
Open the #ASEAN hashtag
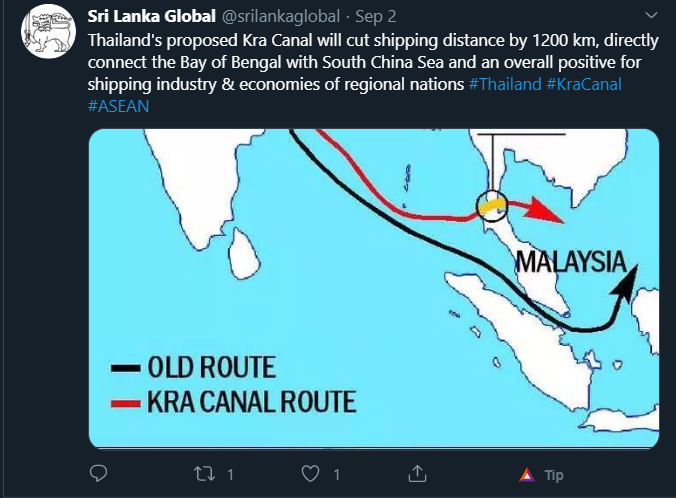point(119,106)
